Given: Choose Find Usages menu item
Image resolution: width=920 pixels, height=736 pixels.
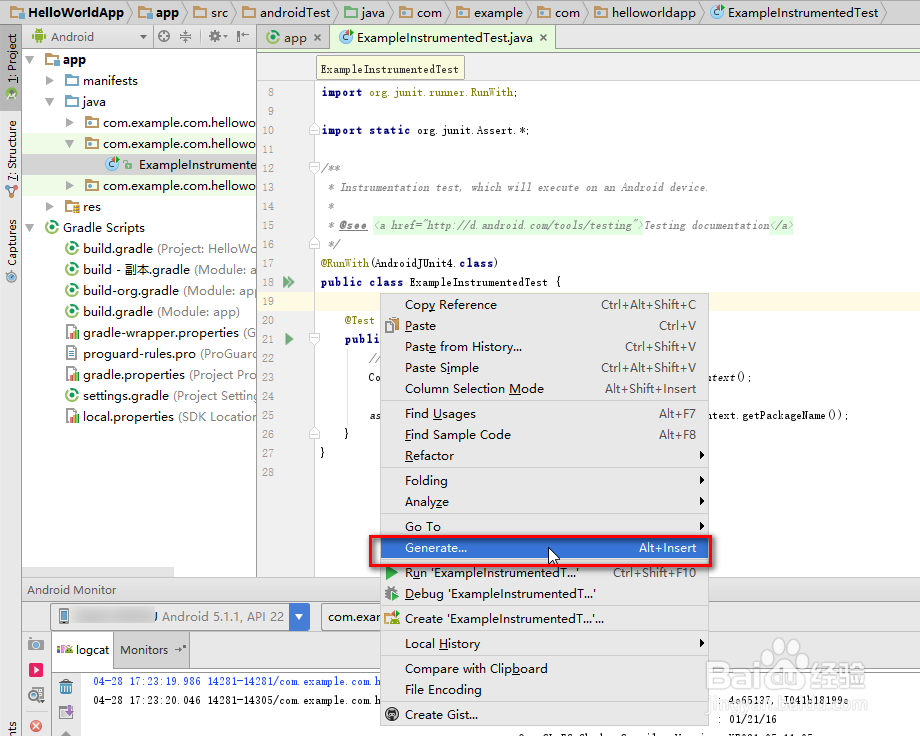Looking at the screenshot, I should [544, 414].
